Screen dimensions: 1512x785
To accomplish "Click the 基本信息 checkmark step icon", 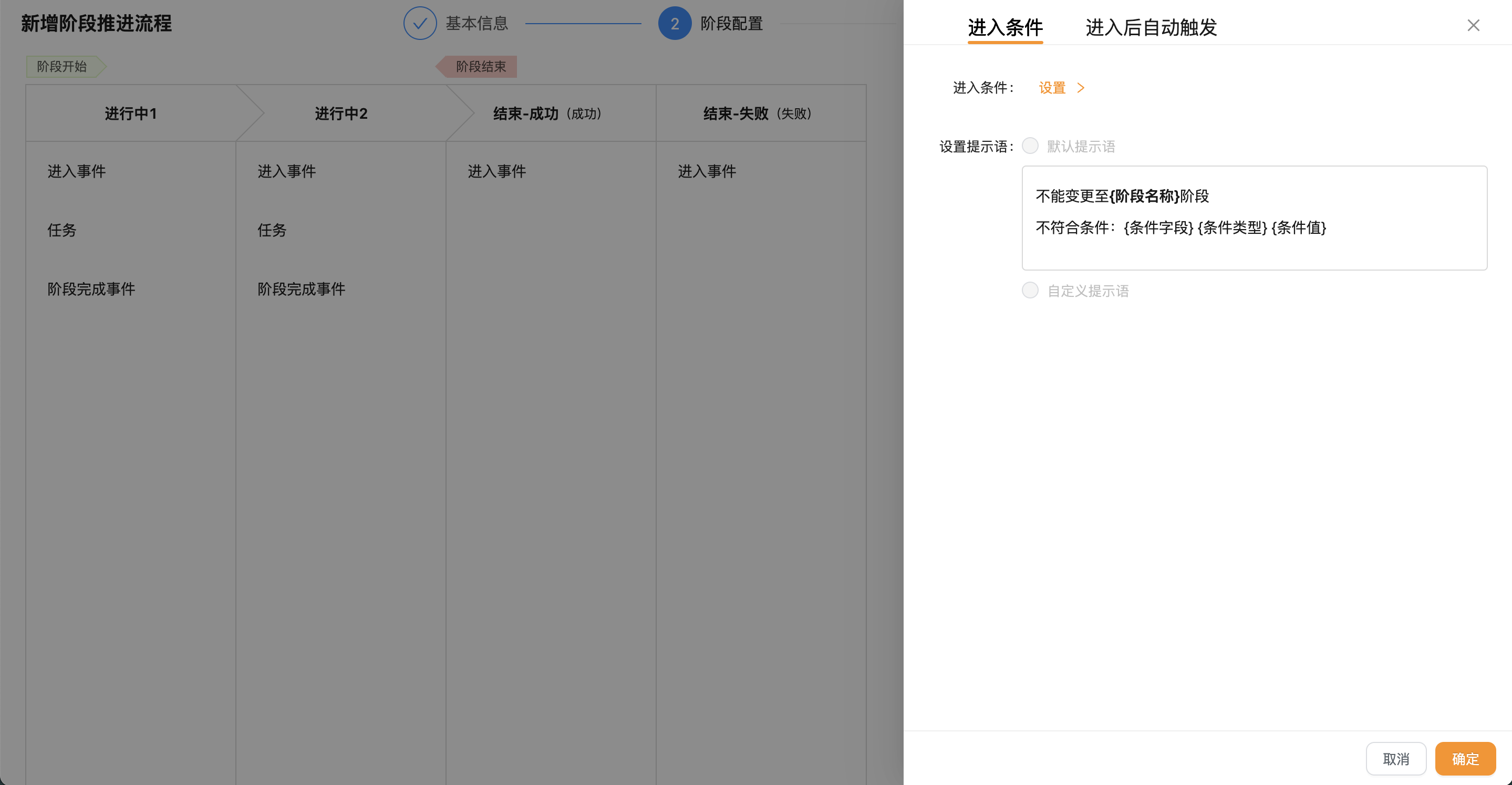I will point(420,24).
